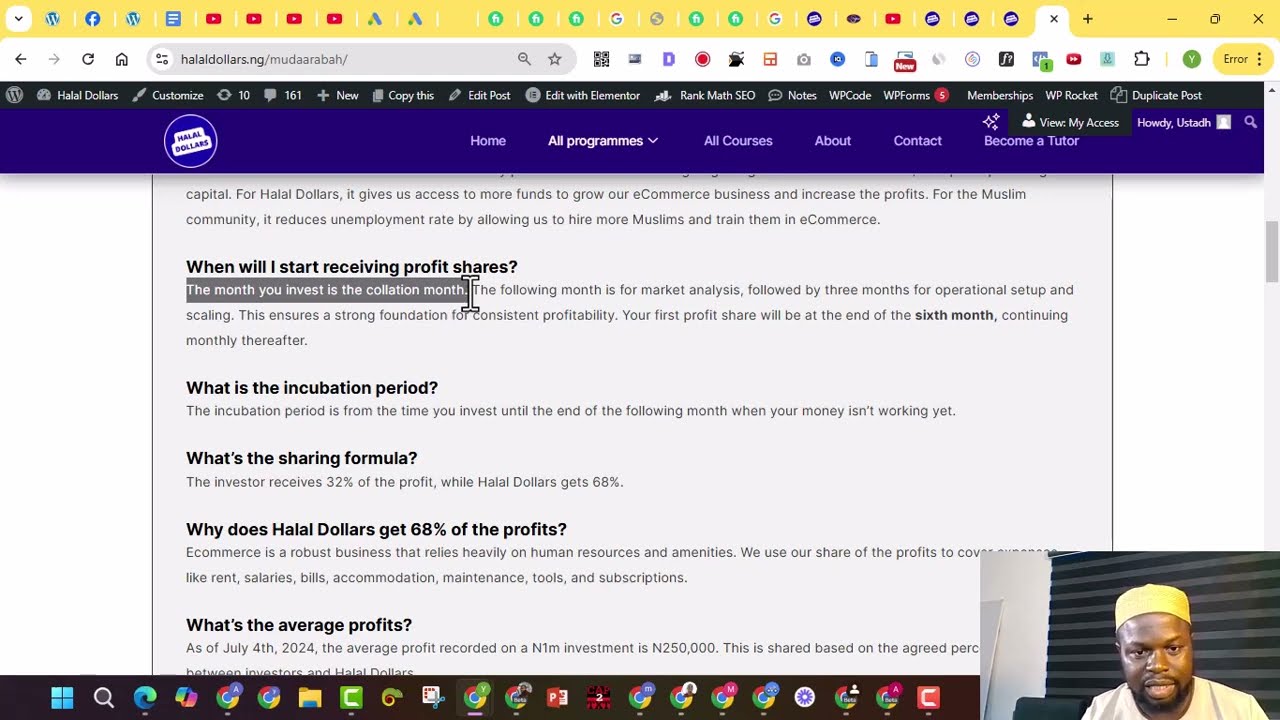The image size is (1280, 720).
Task: Open the 10 updates admin bar item
Action: point(233,95)
